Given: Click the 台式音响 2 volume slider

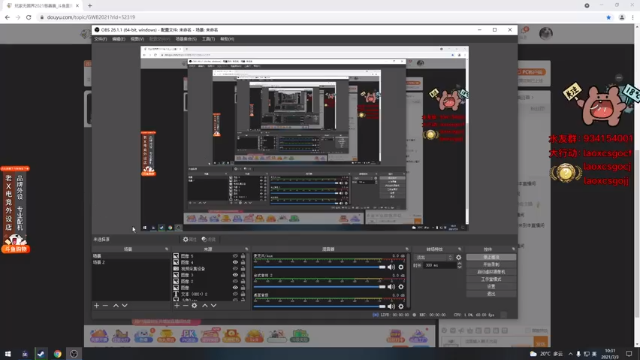Looking at the screenshot, I should [319, 287].
